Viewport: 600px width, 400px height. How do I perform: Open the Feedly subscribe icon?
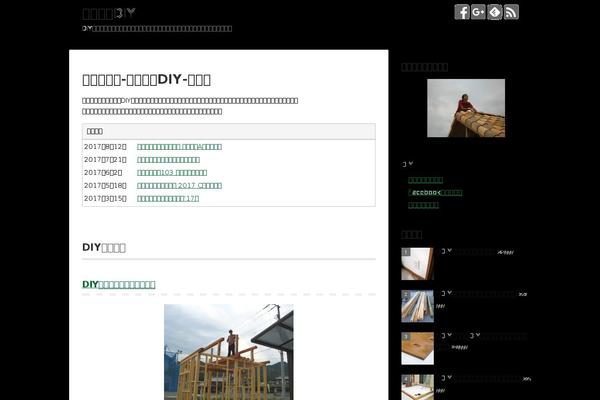coord(495,12)
